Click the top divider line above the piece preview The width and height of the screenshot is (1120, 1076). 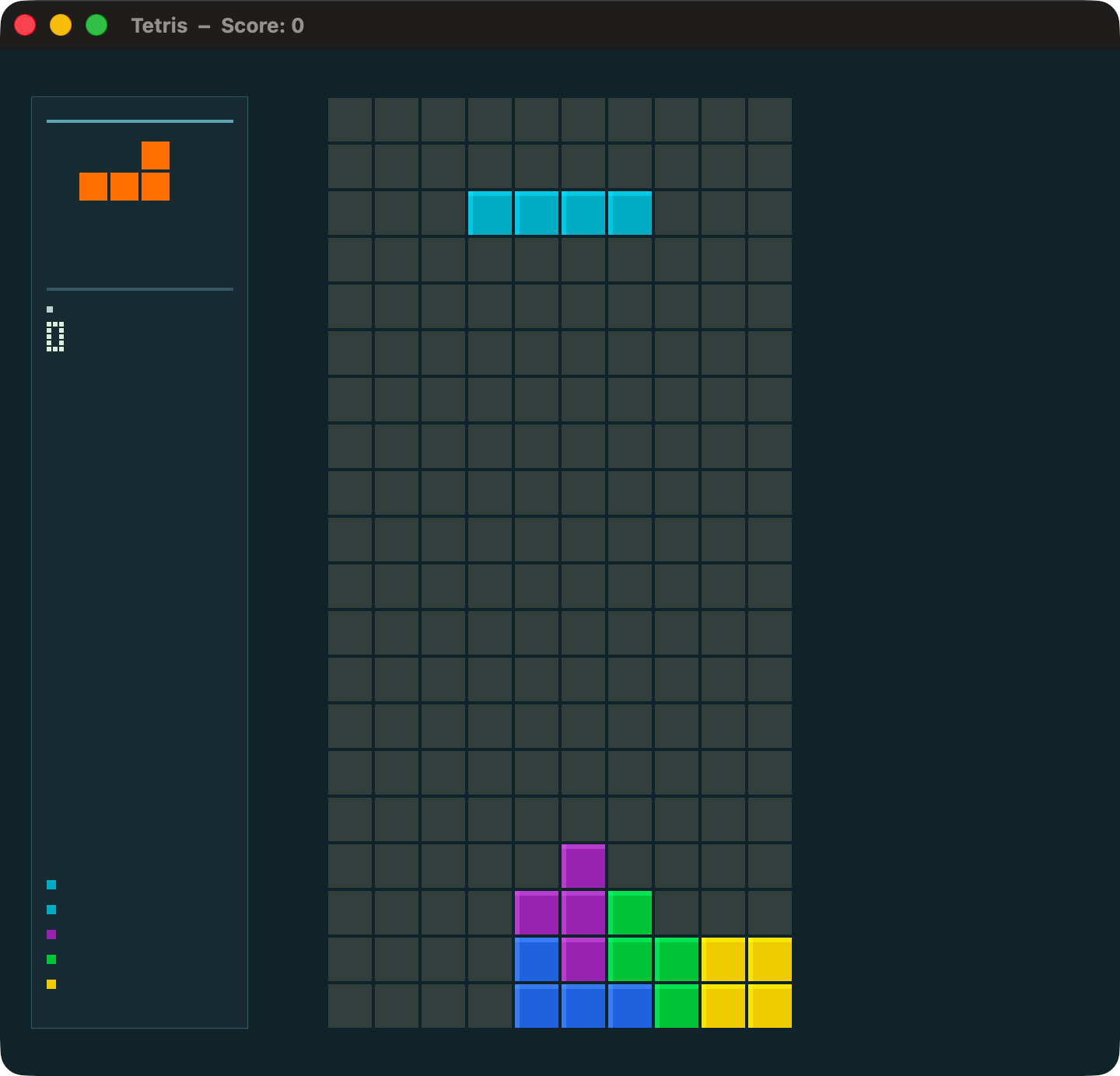point(140,122)
